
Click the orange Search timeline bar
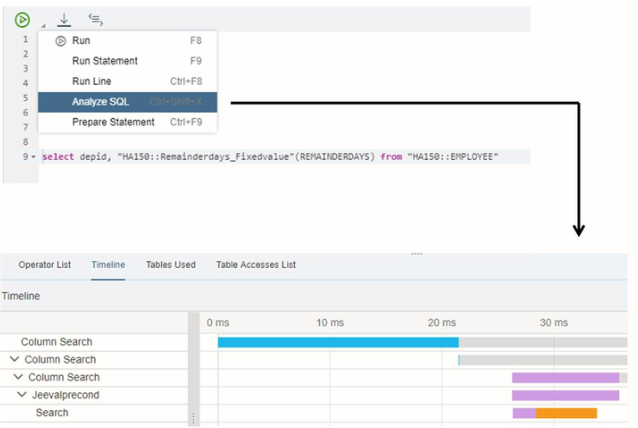566,413
